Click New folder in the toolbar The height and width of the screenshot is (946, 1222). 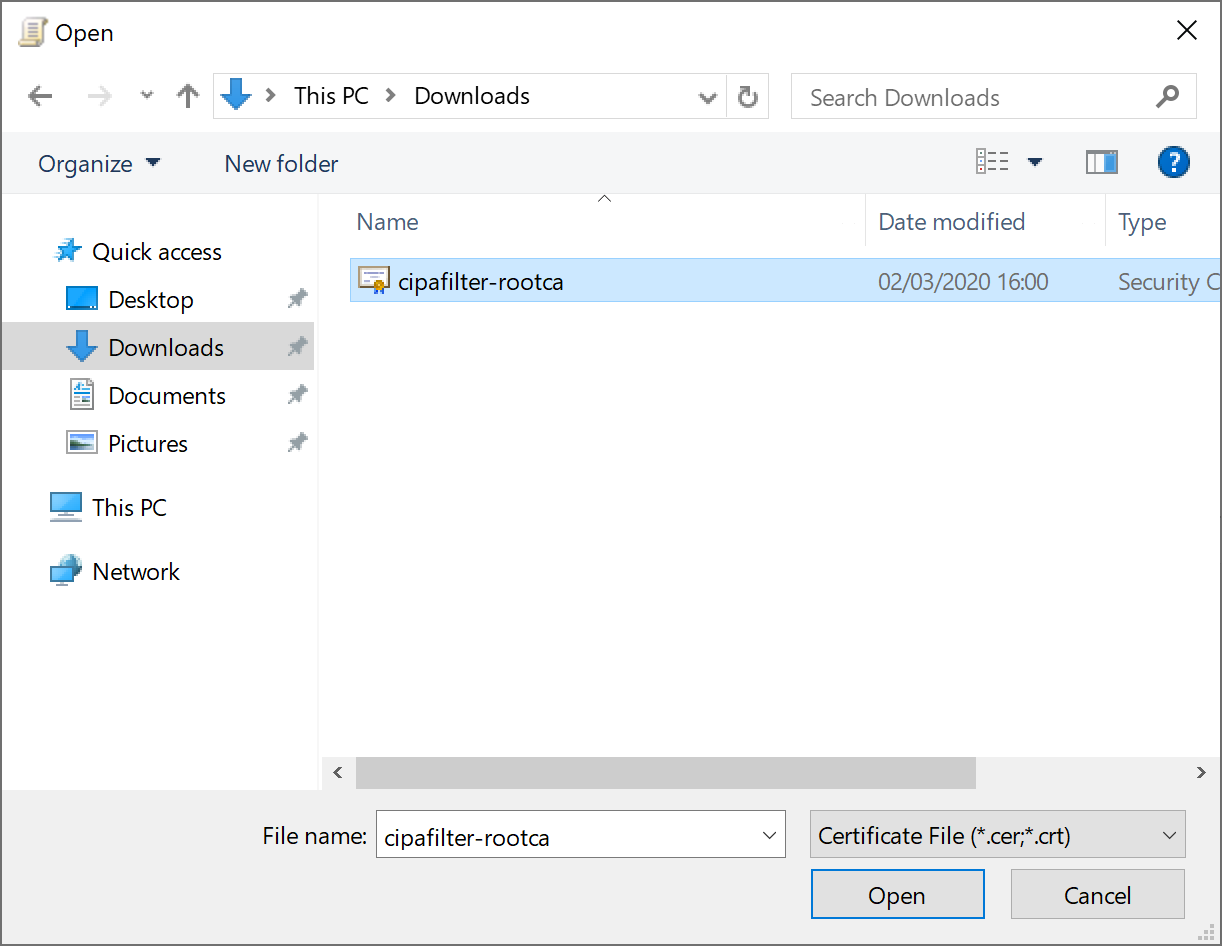tap(281, 164)
